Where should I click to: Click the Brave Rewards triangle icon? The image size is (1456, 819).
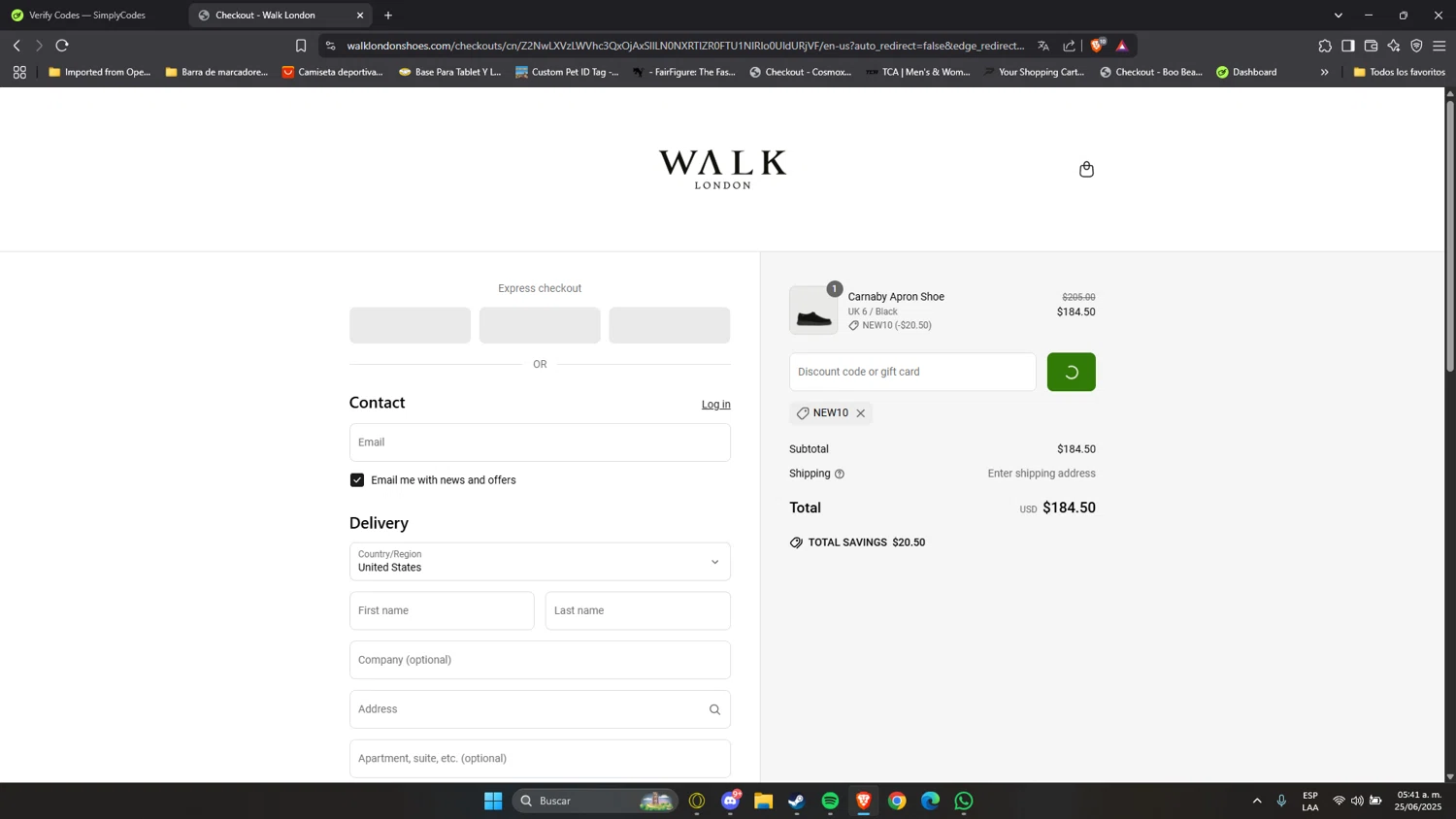pos(1122,46)
